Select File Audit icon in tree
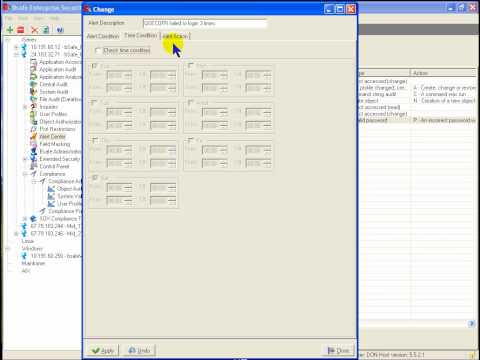Image resolution: width=480 pixels, height=360 pixels. 33,99
